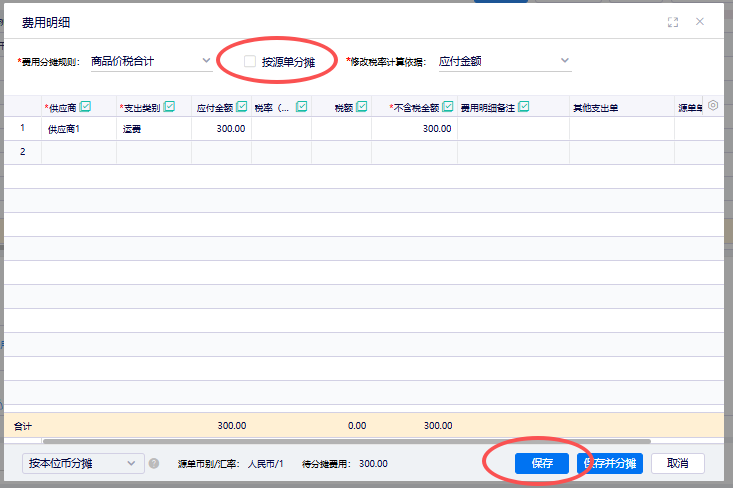This screenshot has width=733, height=488.
Task: Click the 支出类别 column edit icon
Action: click(169, 107)
